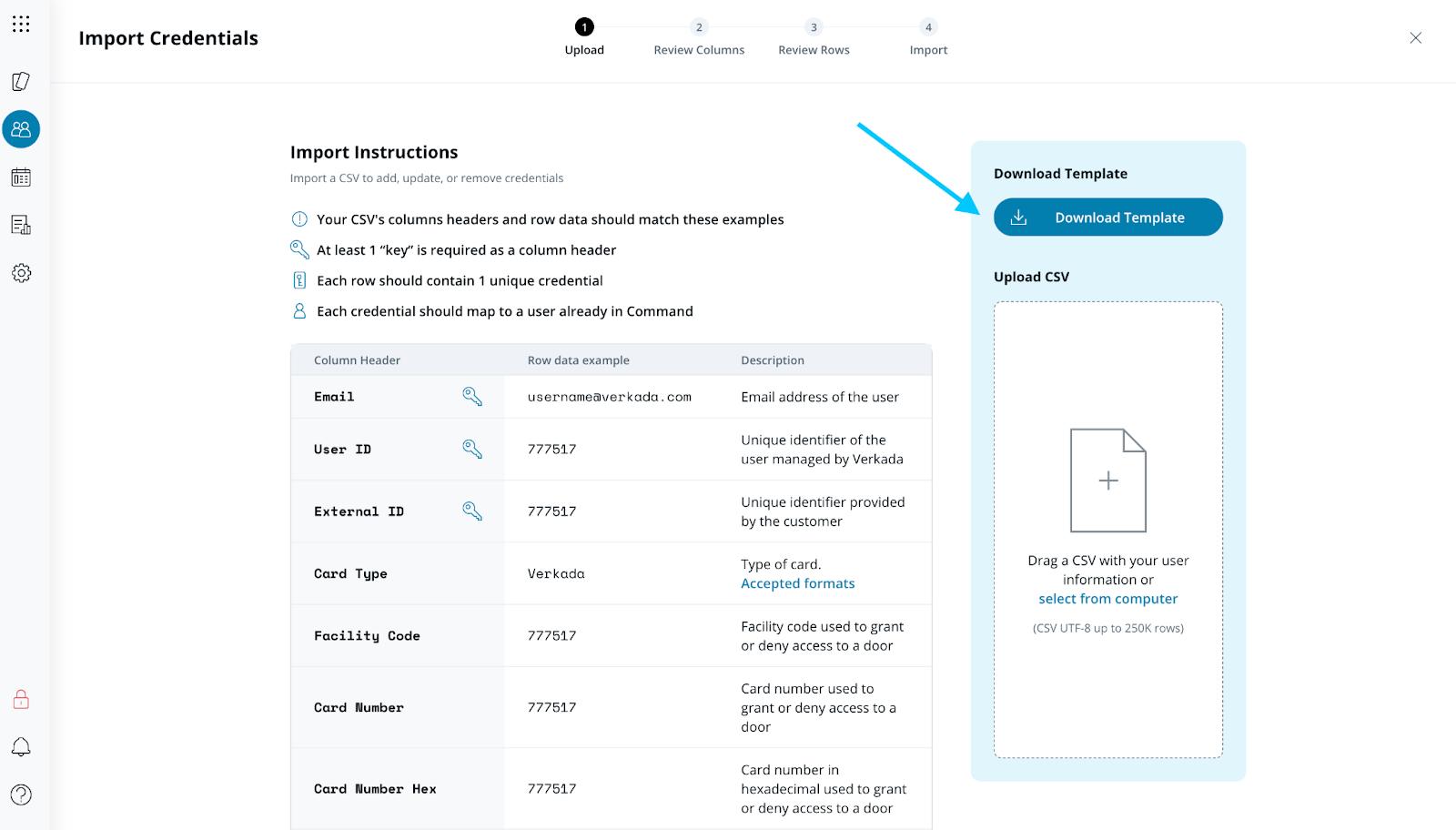Switch to the Review Rows step
Screen dimensions: 1456x830
[814, 28]
